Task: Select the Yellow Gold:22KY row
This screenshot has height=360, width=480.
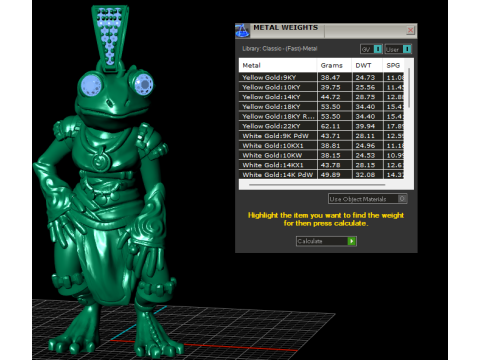Action: [x=321, y=126]
